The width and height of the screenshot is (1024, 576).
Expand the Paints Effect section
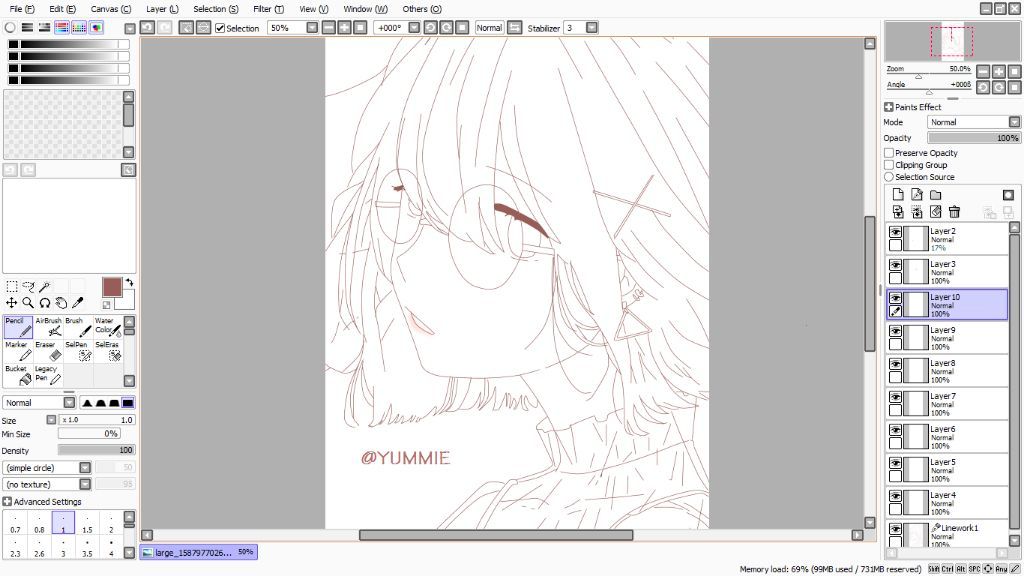pos(888,107)
